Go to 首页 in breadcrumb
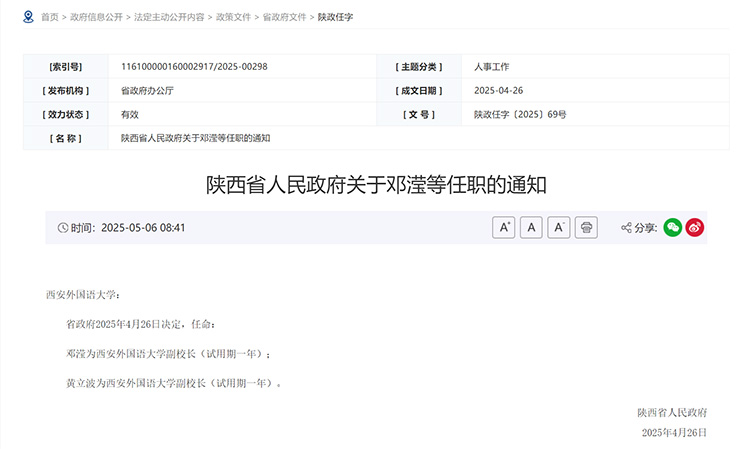 point(49,18)
